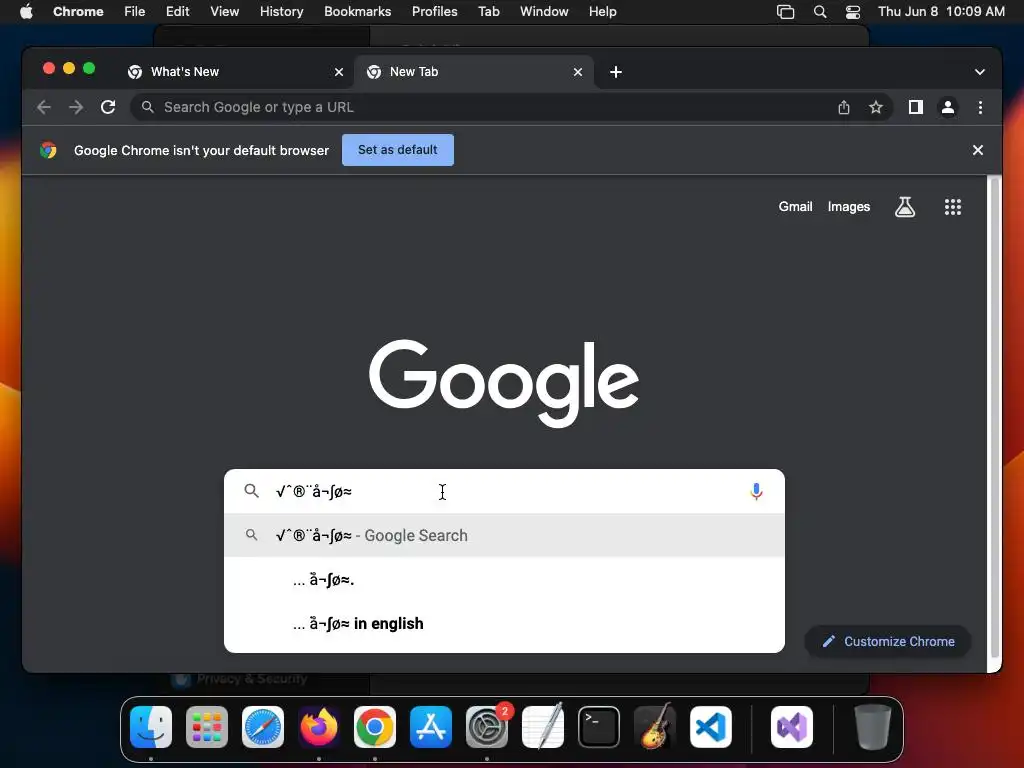
Task: Launch Firefox from the Dock
Action: click(x=319, y=727)
